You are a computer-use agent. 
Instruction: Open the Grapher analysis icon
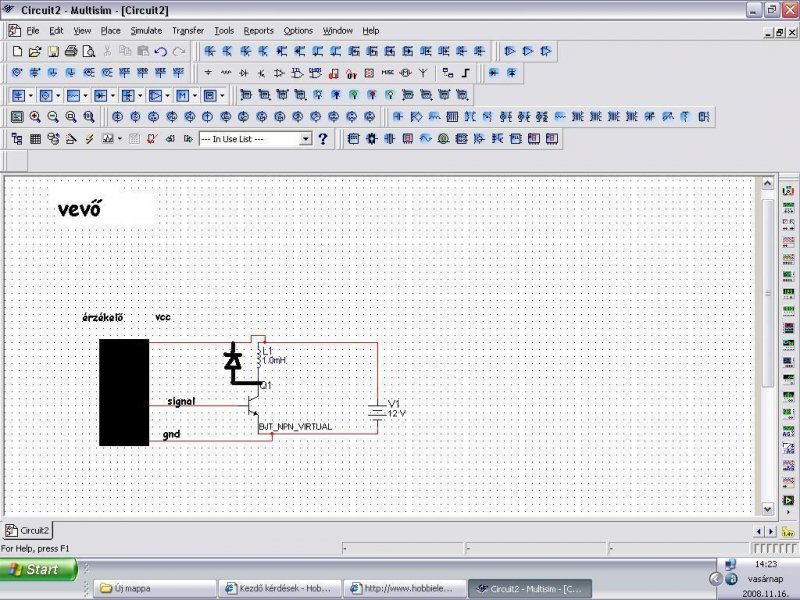107,139
